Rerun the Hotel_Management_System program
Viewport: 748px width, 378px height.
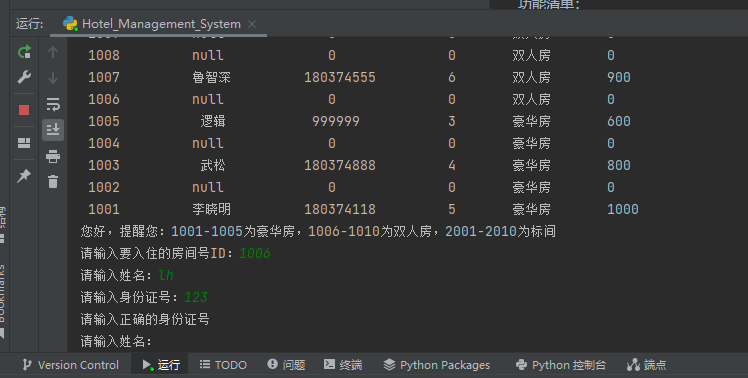tap(24, 52)
